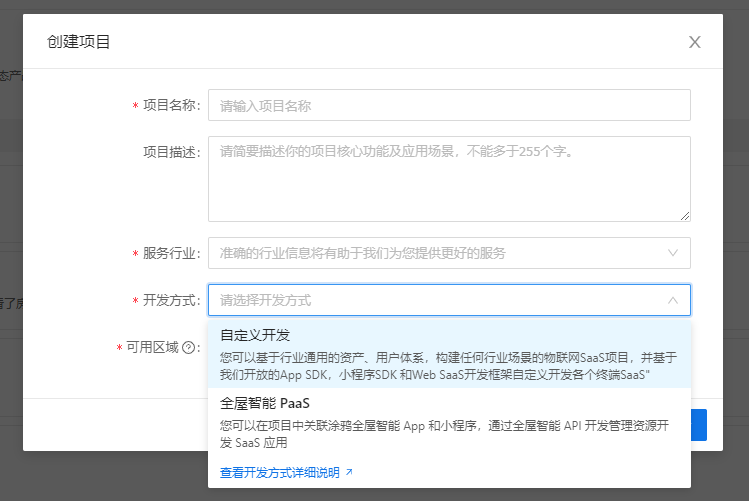Focus the 项目描述 text area
The width and height of the screenshot is (749, 501).
click(x=449, y=179)
